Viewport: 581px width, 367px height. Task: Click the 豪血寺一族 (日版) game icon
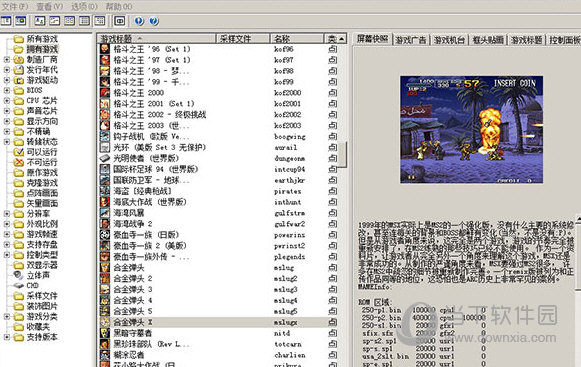point(105,235)
